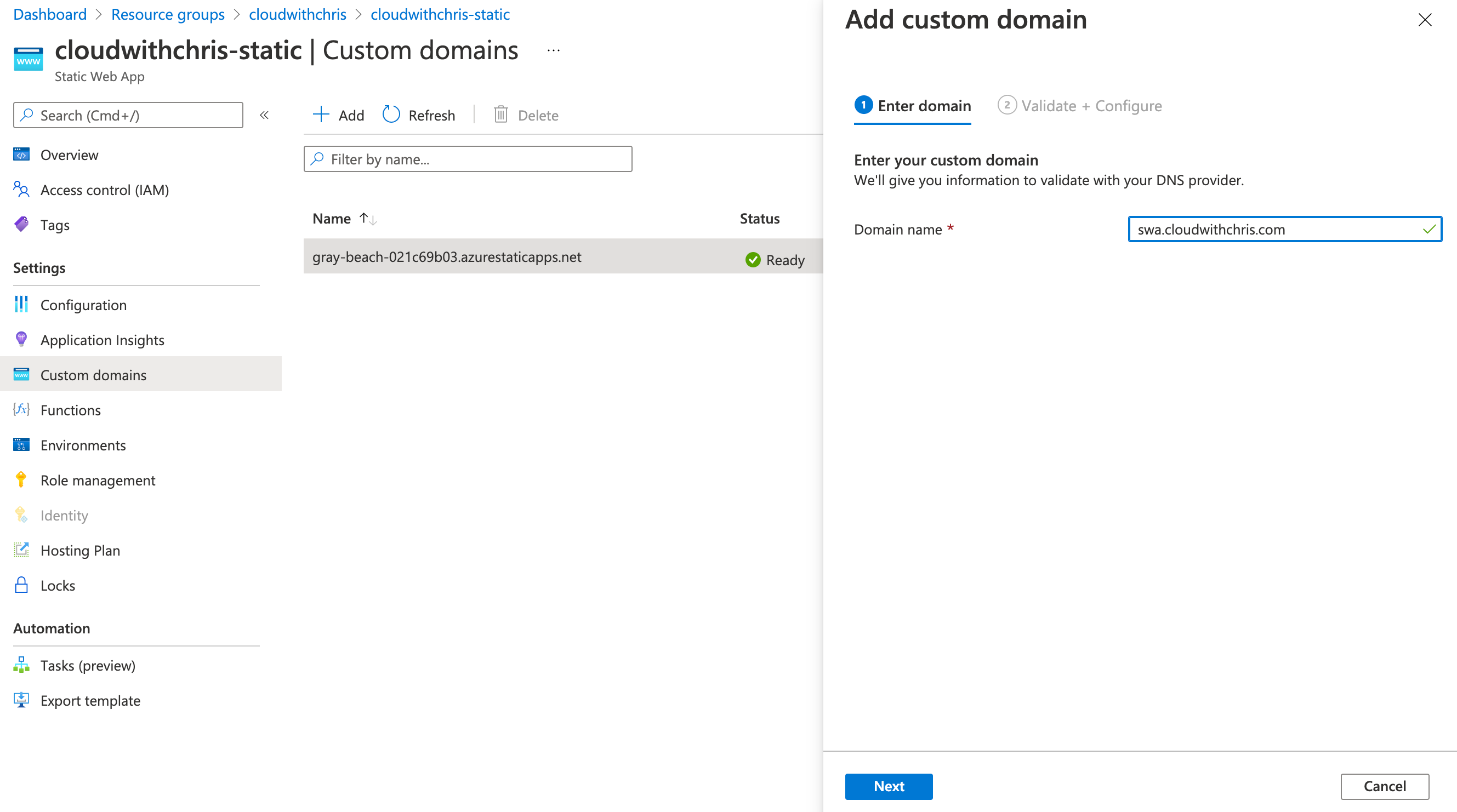
Task: Collapse the left navigation sidebar
Action: pyautogui.click(x=264, y=115)
